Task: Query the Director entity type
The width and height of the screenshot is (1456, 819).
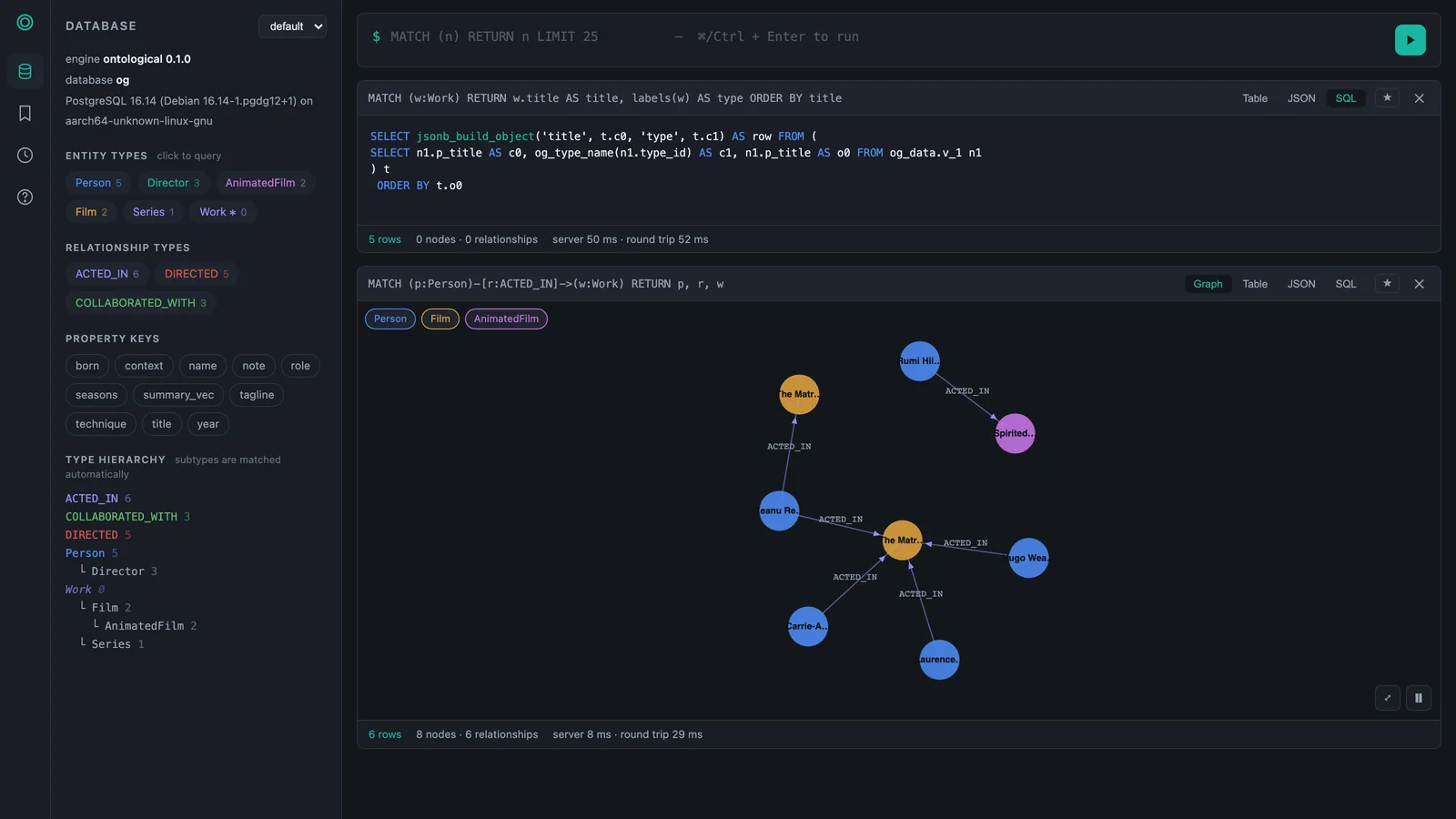Action: [173, 183]
